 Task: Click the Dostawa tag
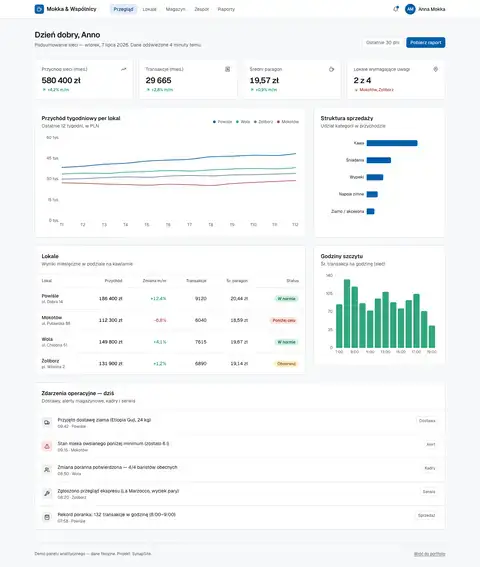[x=427, y=421]
